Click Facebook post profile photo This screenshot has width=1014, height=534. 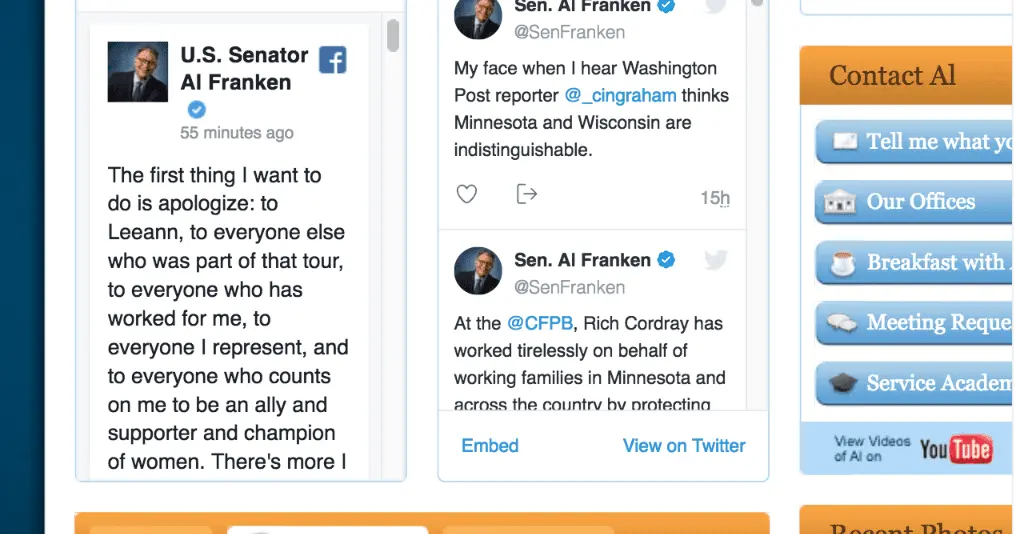click(138, 72)
